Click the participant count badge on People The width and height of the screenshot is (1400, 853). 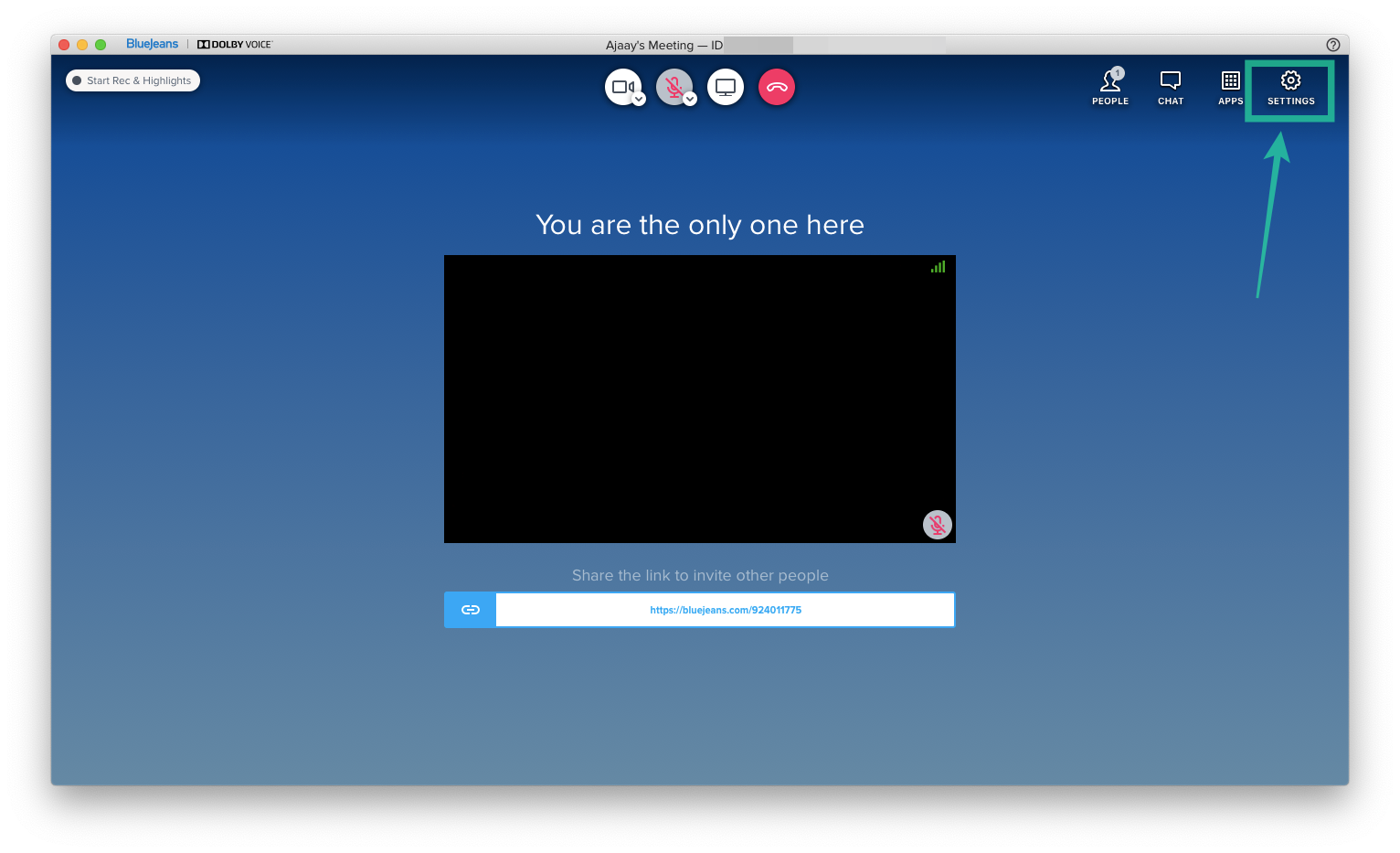tap(1118, 73)
